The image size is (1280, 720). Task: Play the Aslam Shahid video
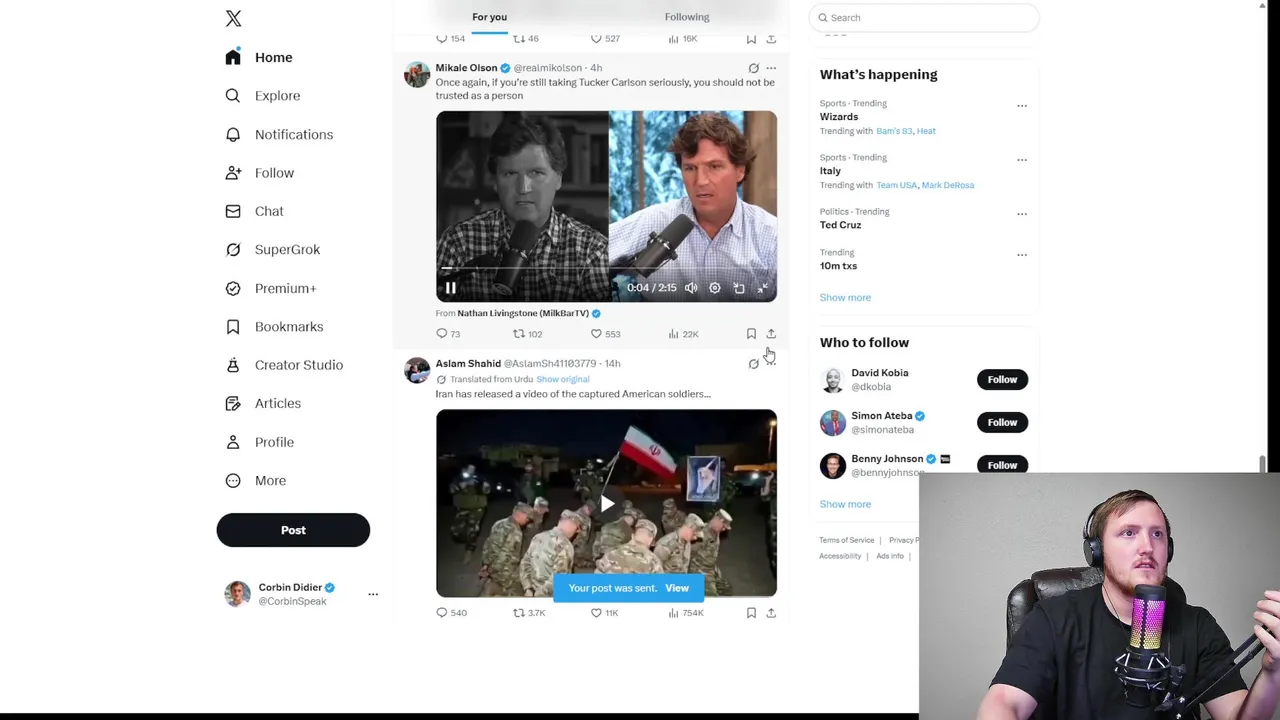click(606, 504)
